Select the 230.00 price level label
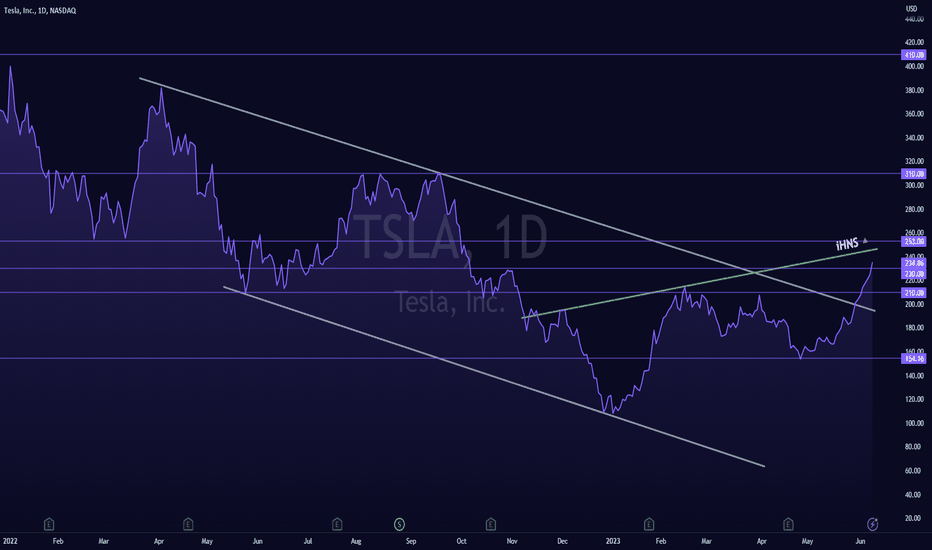932x550 pixels. pos(914,274)
